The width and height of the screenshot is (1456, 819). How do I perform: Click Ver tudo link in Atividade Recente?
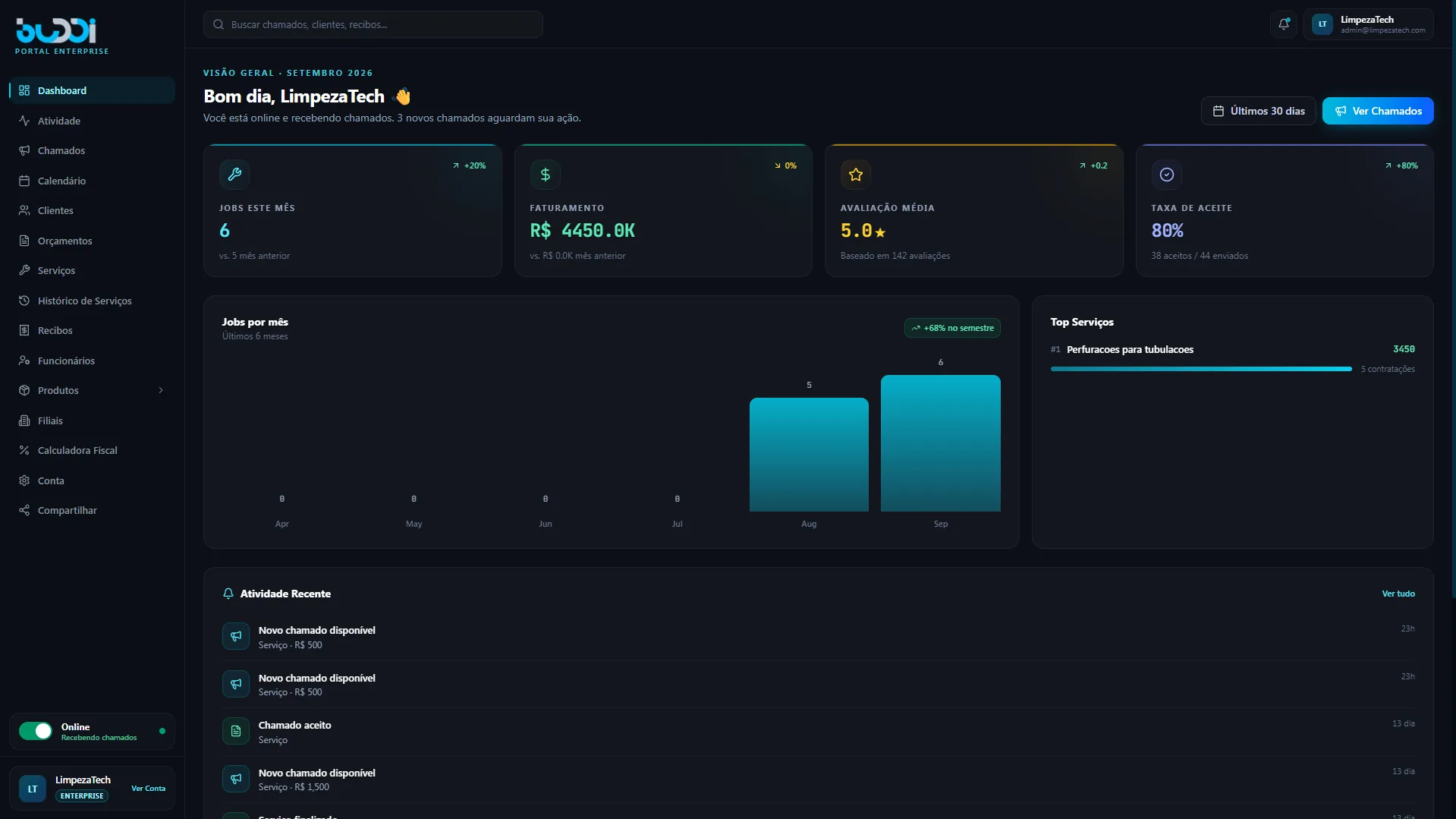pyautogui.click(x=1398, y=594)
